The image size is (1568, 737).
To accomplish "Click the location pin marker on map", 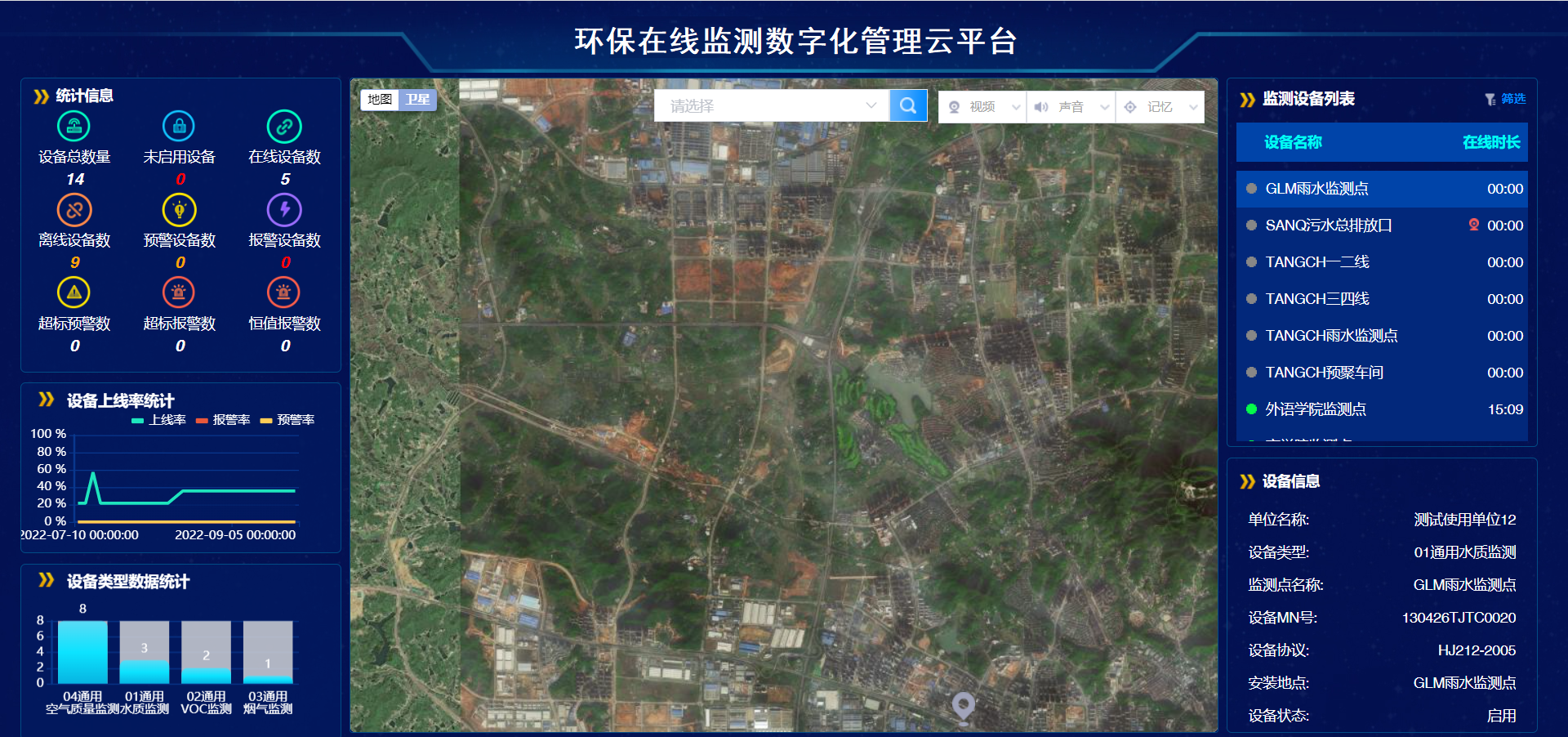I will point(964,705).
